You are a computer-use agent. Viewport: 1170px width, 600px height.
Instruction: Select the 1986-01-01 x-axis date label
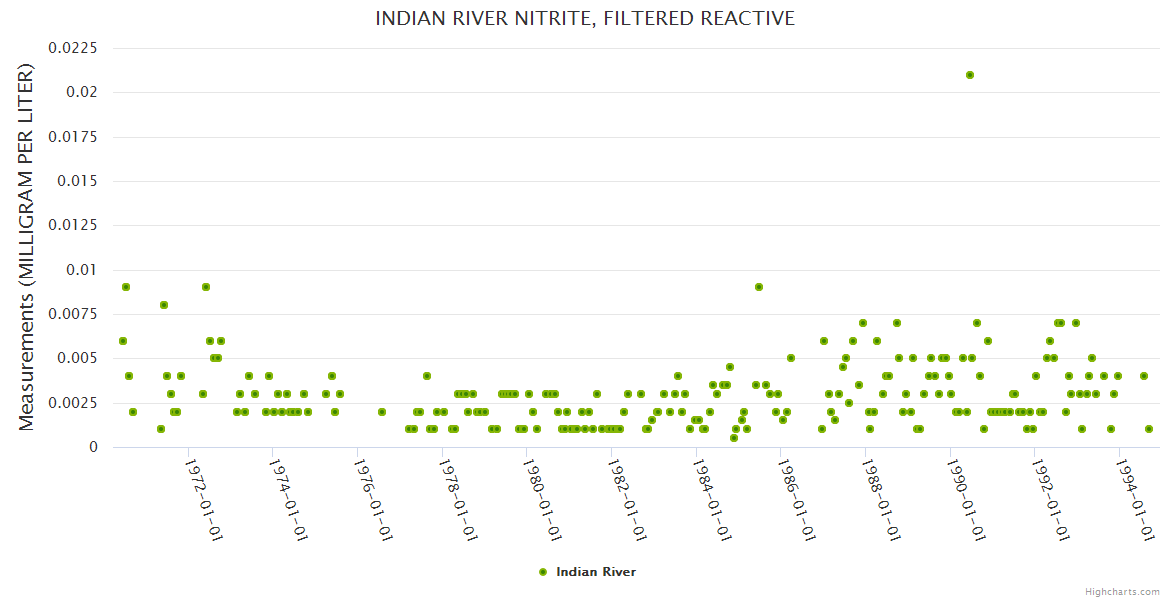[x=794, y=499]
